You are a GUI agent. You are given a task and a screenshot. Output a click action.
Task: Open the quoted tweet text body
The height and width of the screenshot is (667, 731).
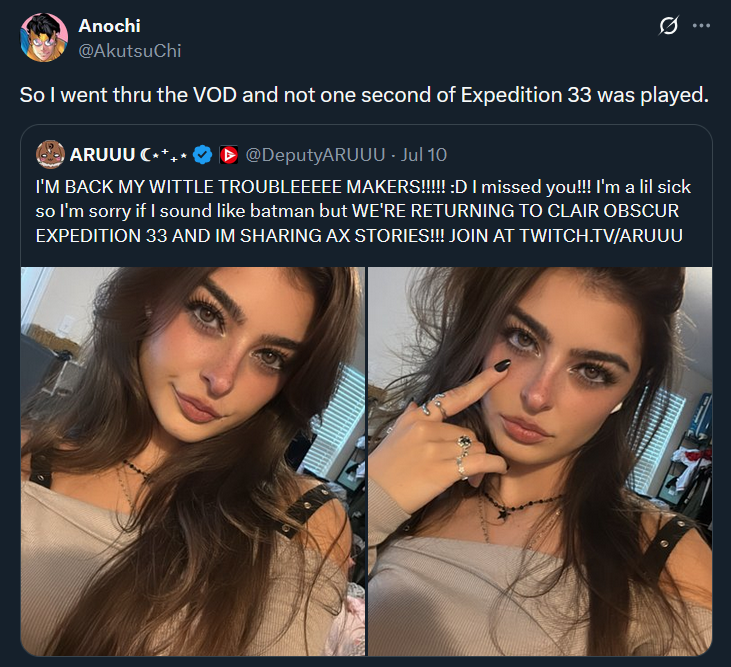click(363, 211)
